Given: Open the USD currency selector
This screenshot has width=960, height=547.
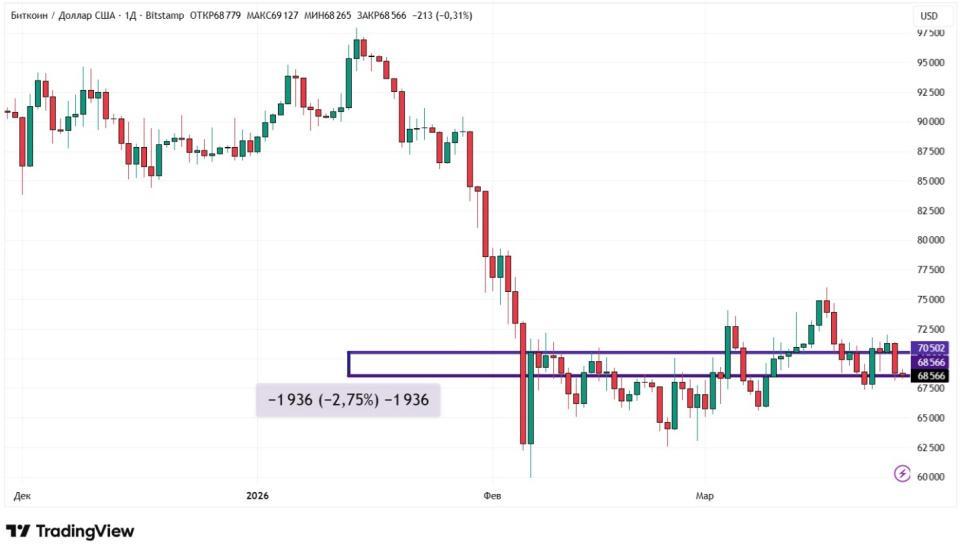Looking at the screenshot, I should 929,16.
